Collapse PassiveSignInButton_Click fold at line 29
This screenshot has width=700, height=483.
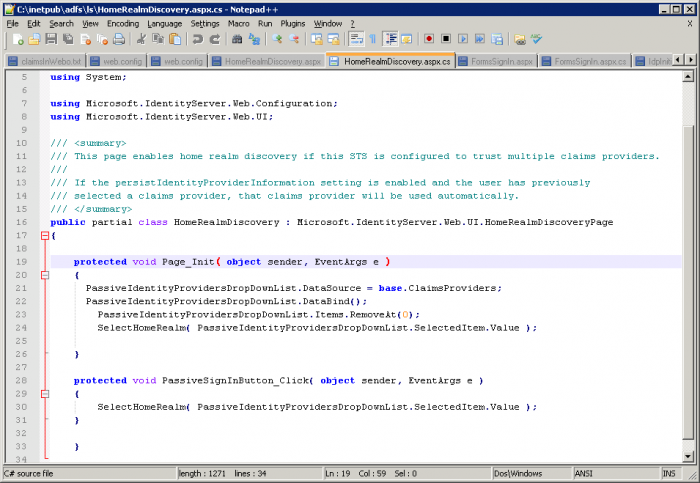(44, 394)
